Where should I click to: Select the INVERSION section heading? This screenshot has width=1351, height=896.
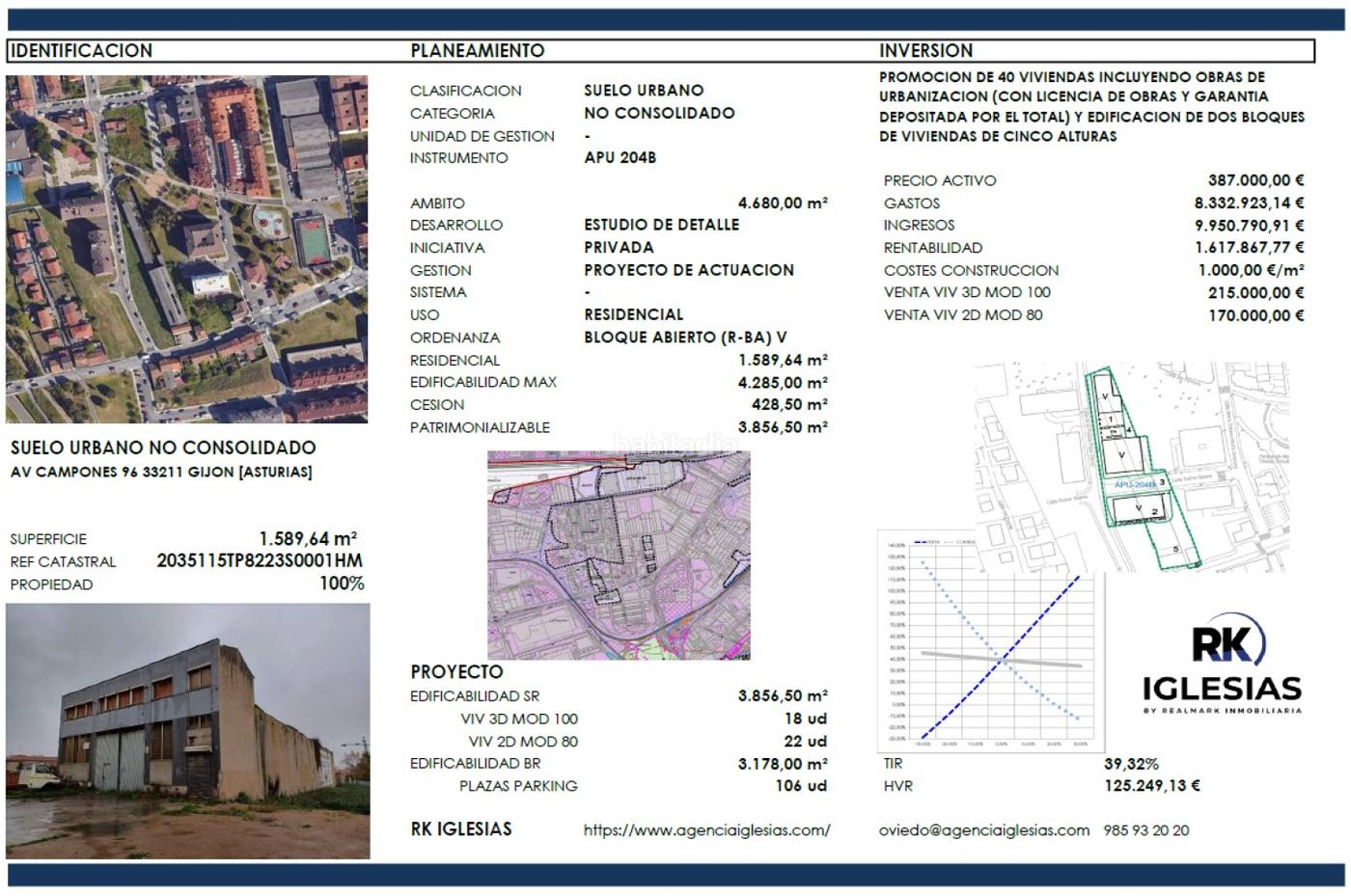pos(925,51)
